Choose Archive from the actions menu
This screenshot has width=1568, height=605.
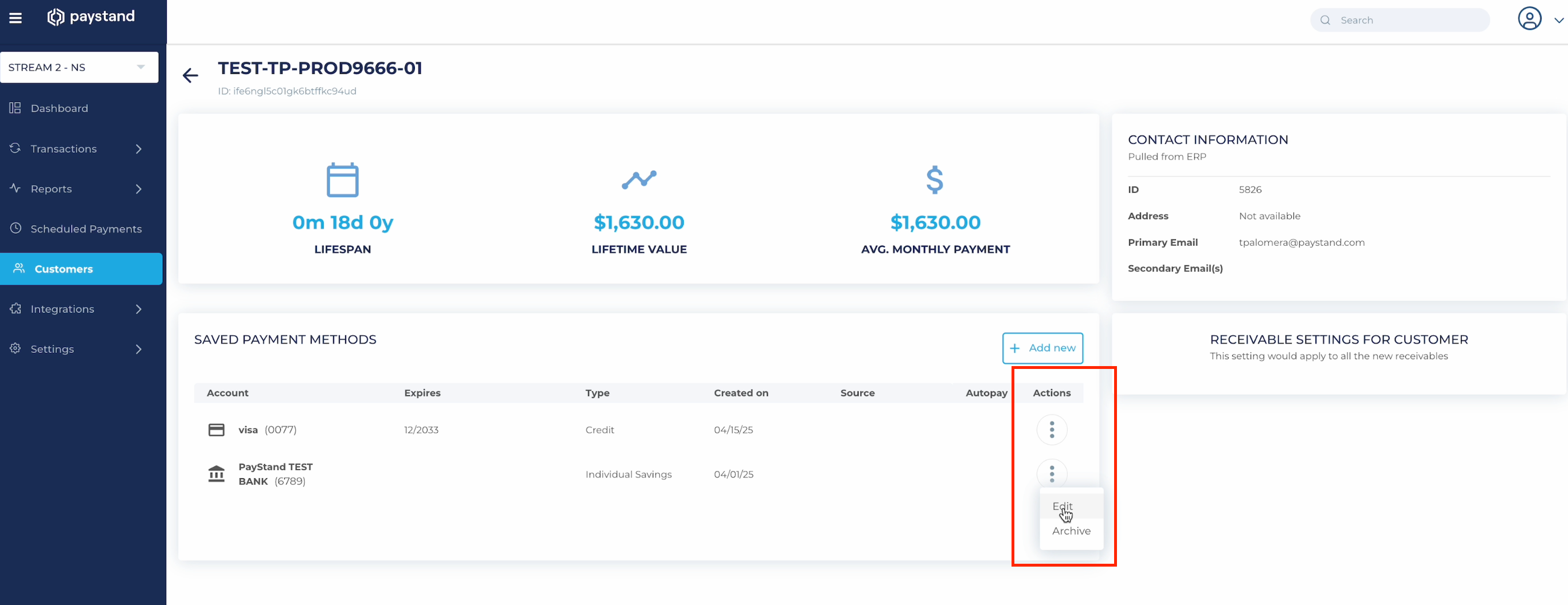pyautogui.click(x=1071, y=531)
